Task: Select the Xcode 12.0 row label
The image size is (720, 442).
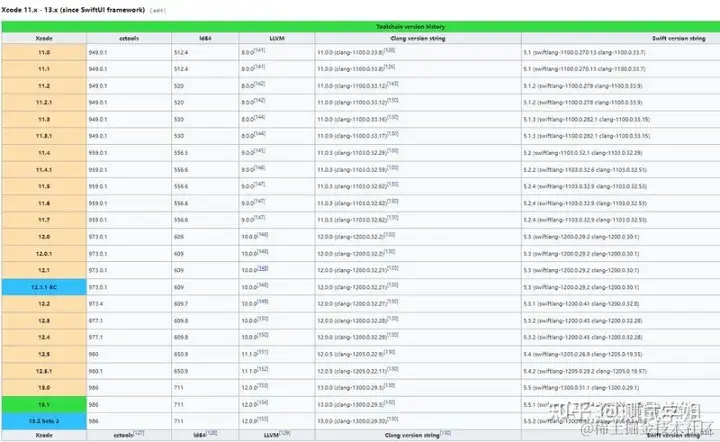Action: coord(44,237)
